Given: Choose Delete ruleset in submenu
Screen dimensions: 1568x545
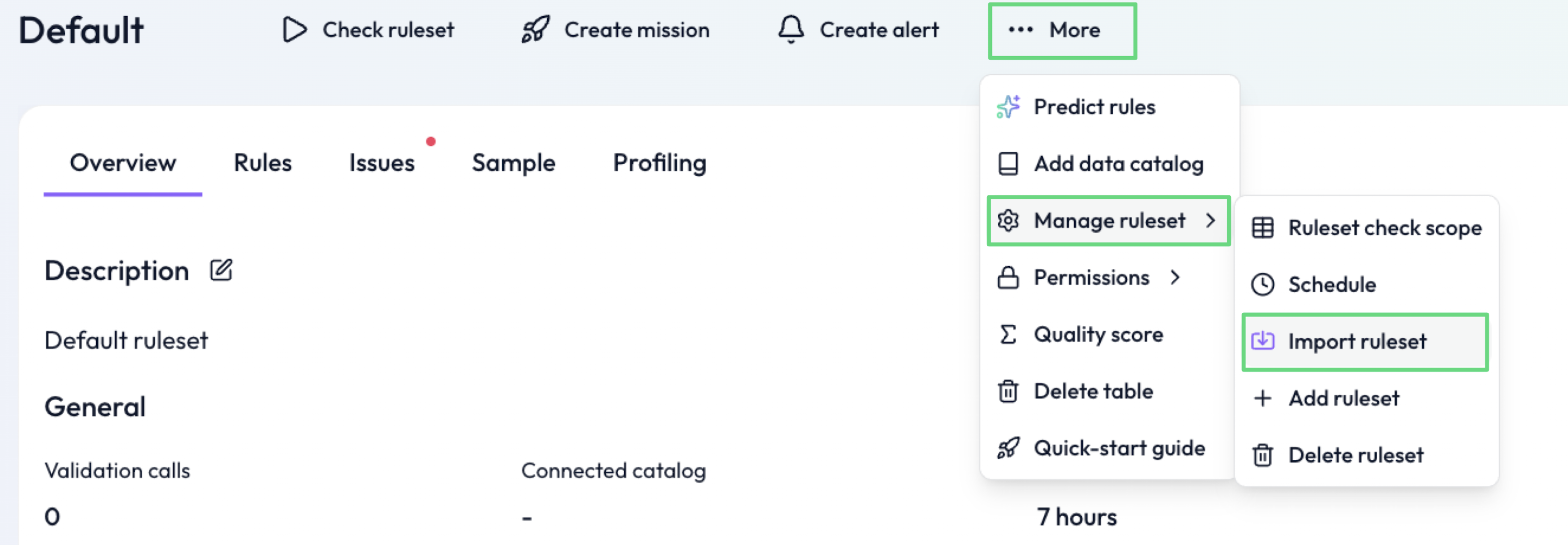Looking at the screenshot, I should coord(1356,456).
